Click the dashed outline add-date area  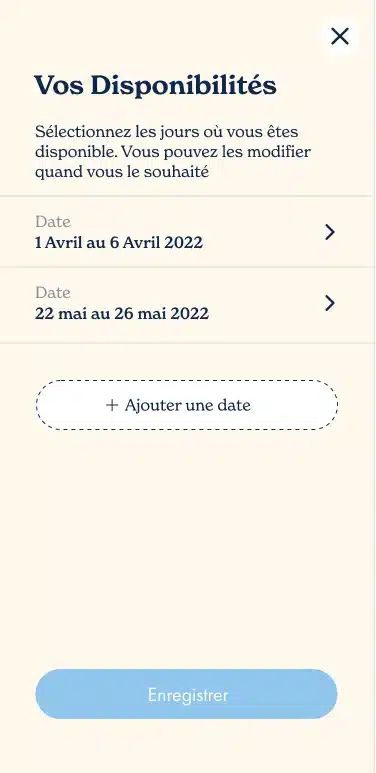point(187,405)
